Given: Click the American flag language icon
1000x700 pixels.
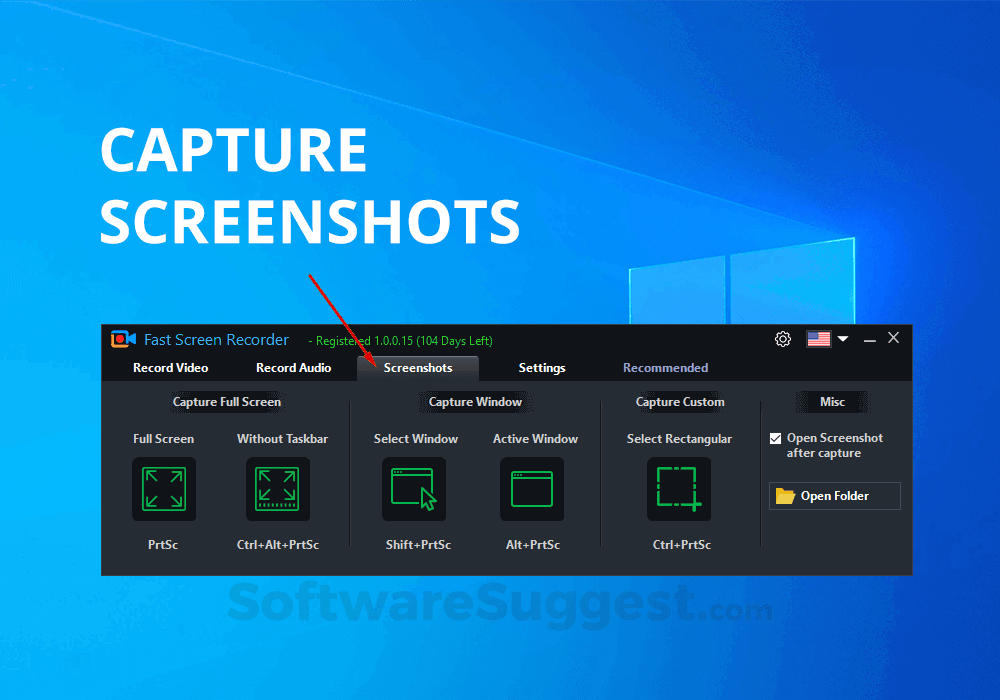Looking at the screenshot, I should pos(818,339).
